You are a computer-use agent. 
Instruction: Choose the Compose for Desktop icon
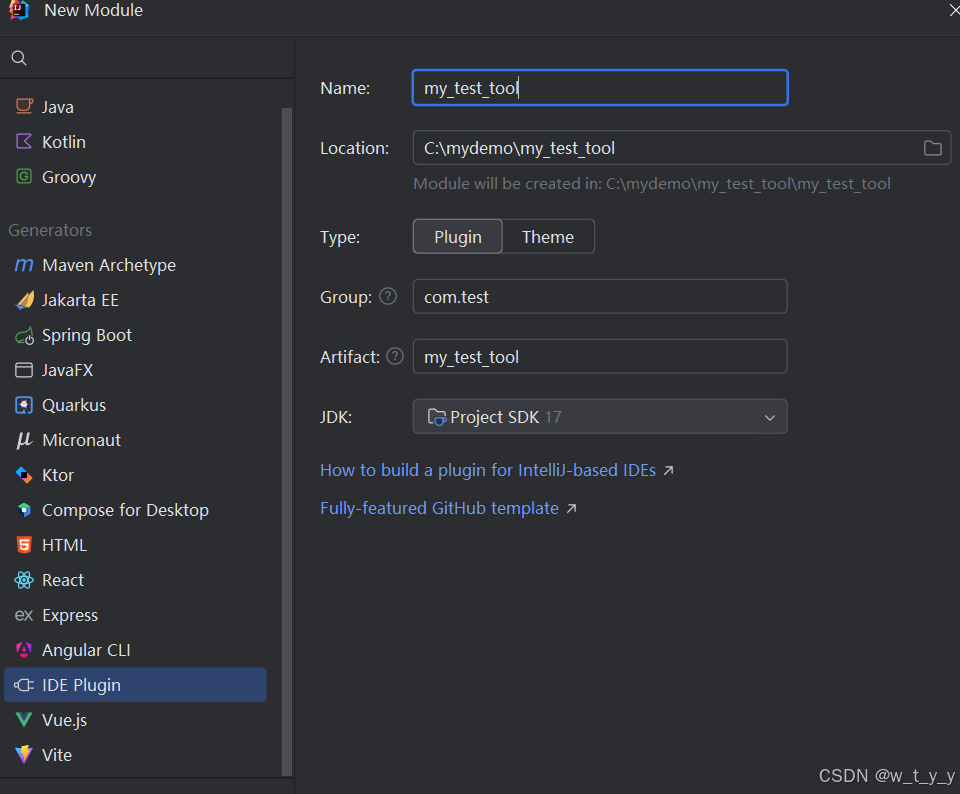click(24, 510)
